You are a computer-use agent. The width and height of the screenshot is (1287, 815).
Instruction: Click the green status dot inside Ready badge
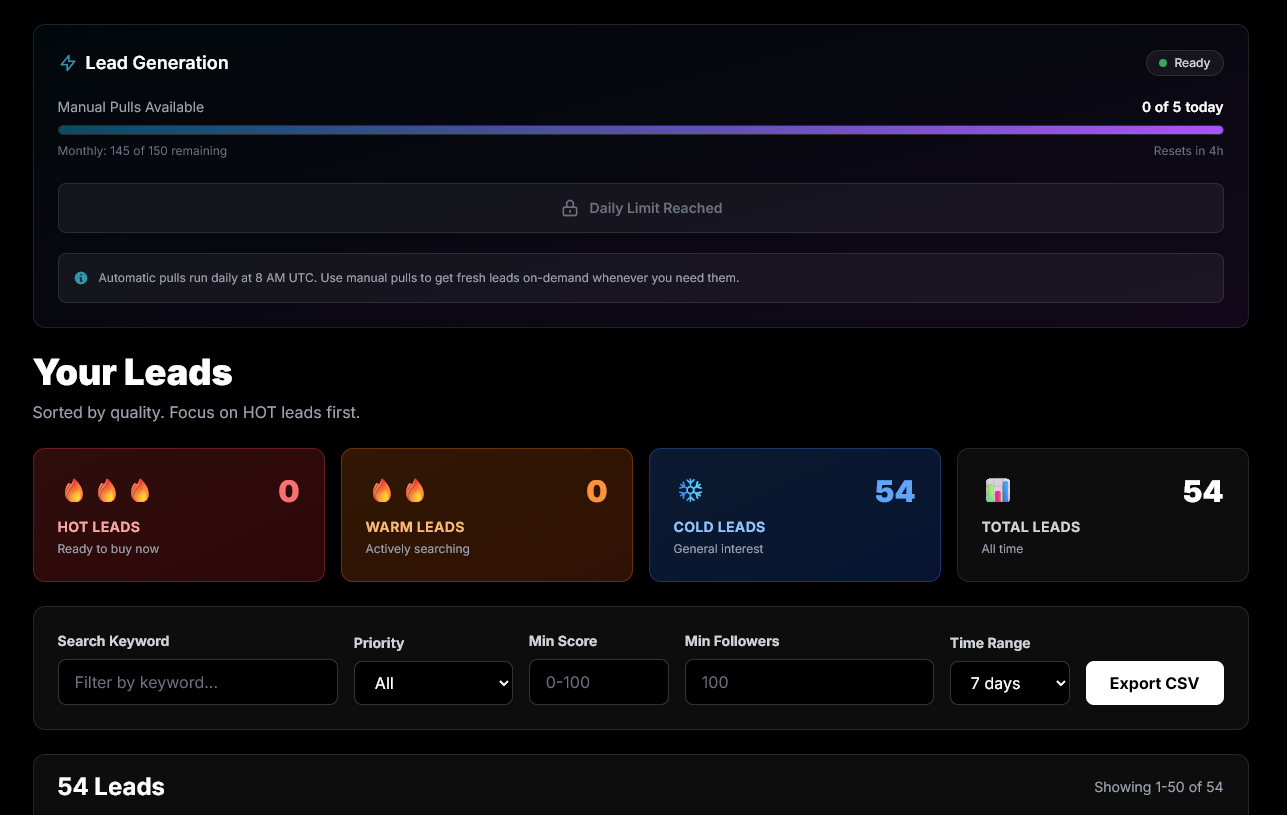tap(1163, 62)
